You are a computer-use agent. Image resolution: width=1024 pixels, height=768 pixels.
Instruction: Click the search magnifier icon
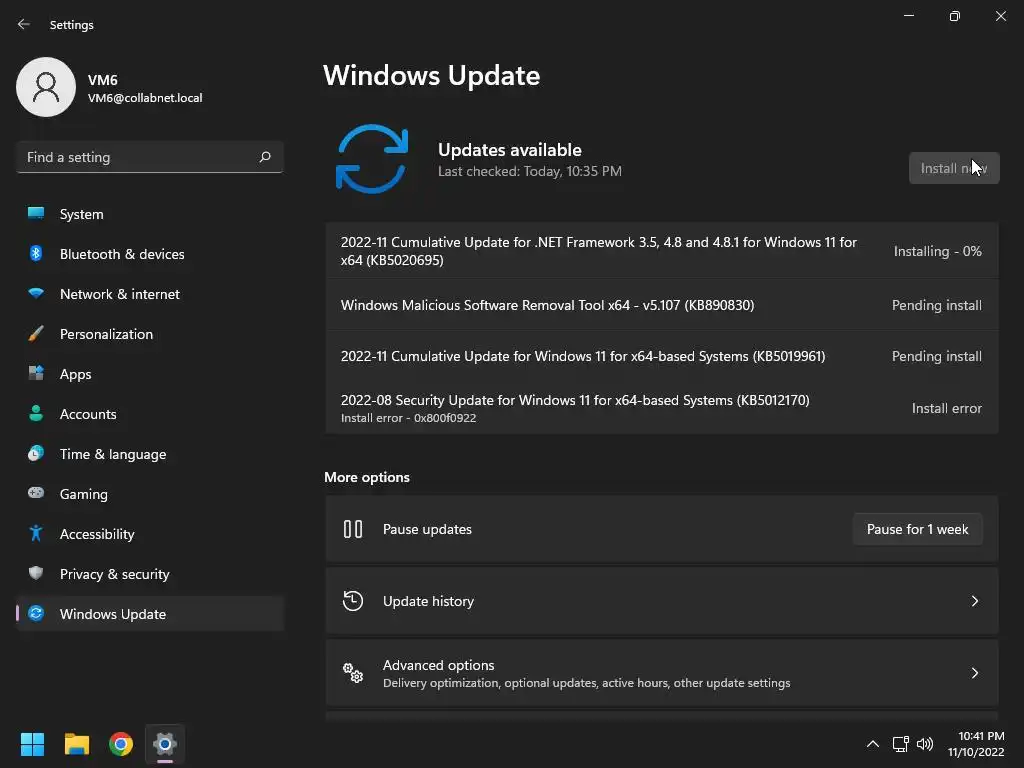(x=265, y=157)
